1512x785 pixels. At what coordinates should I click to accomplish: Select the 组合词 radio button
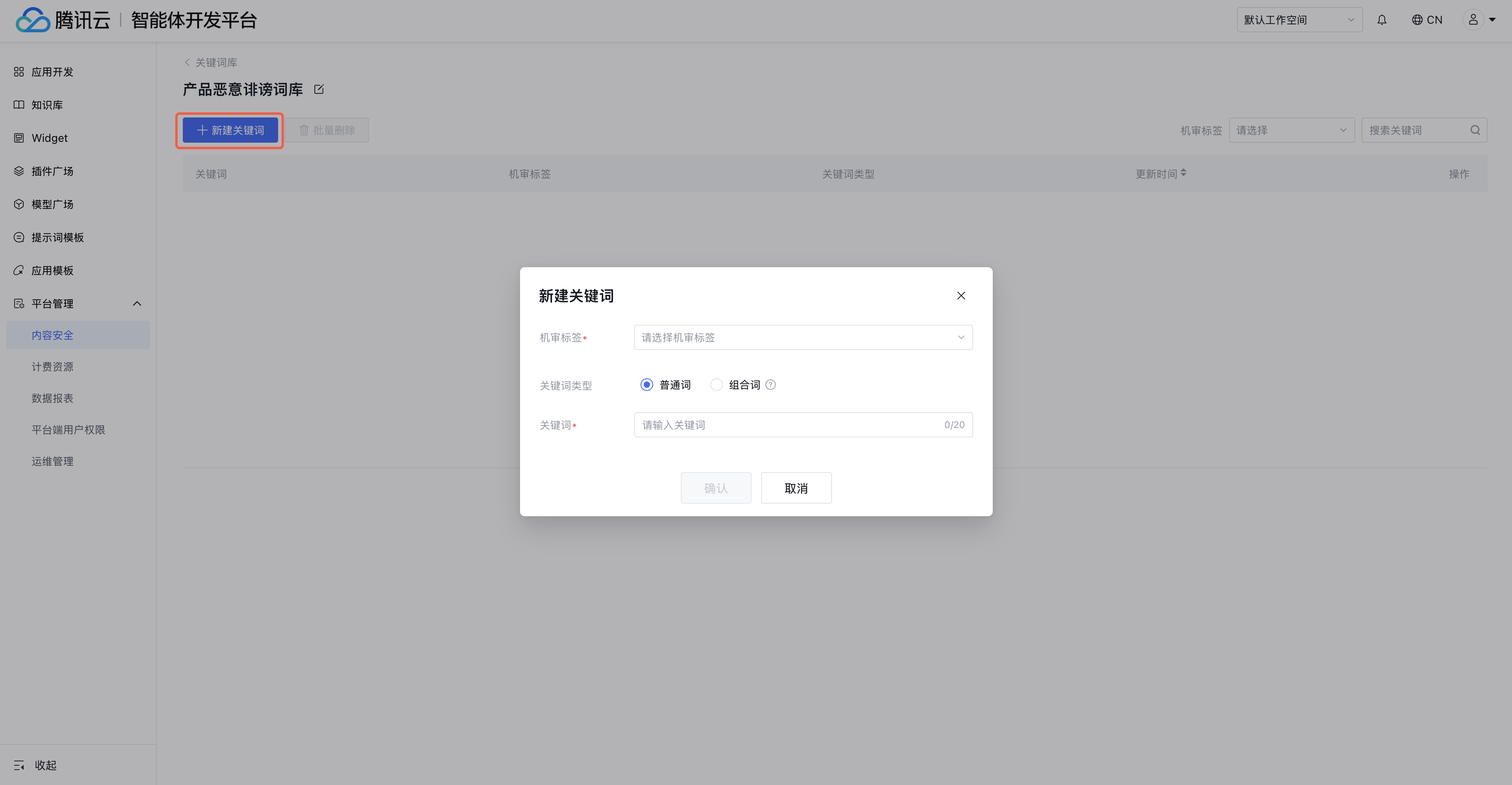pyautogui.click(x=716, y=385)
